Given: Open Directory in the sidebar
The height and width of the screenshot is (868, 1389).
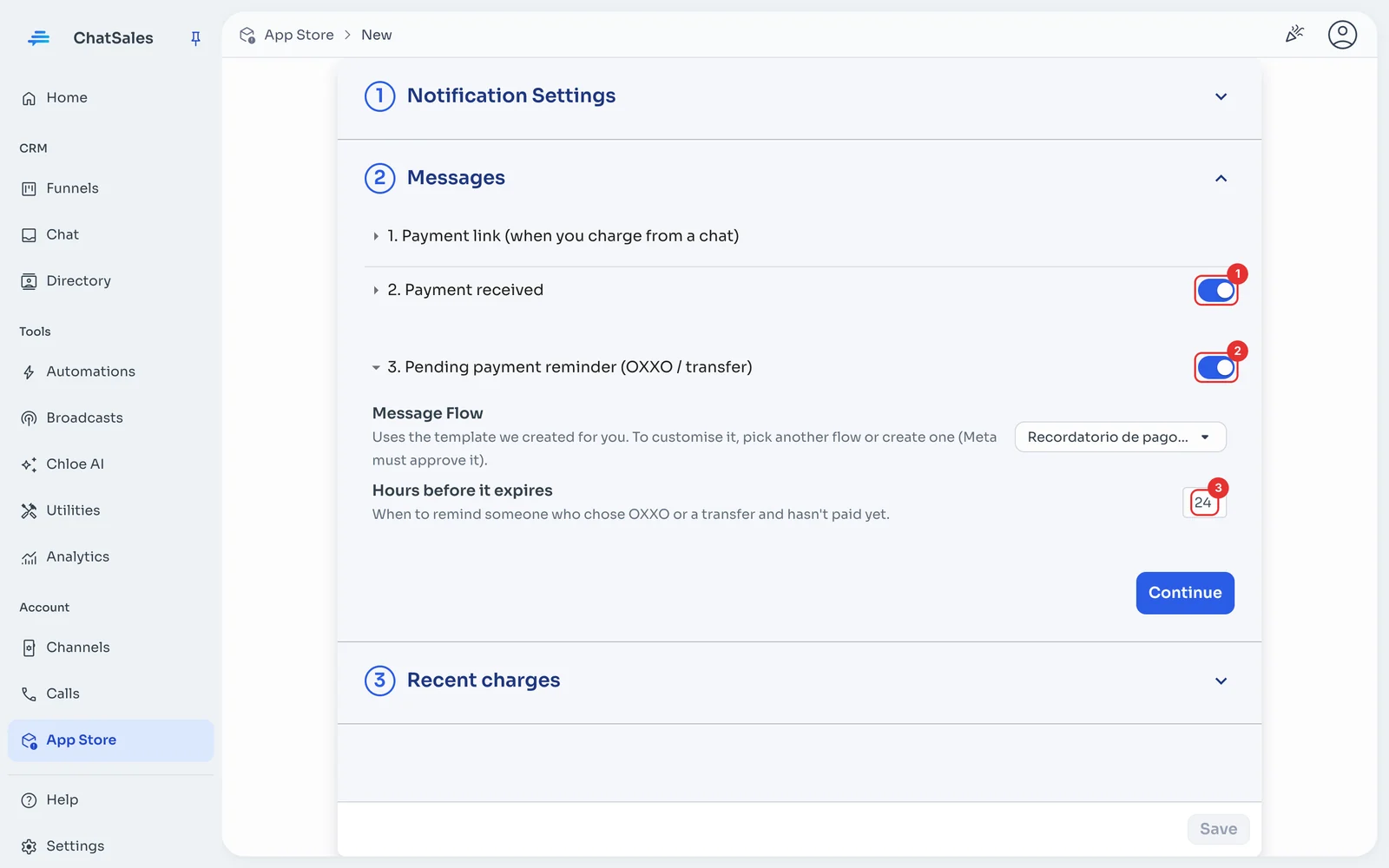Looking at the screenshot, I should pyautogui.click(x=110, y=281).
